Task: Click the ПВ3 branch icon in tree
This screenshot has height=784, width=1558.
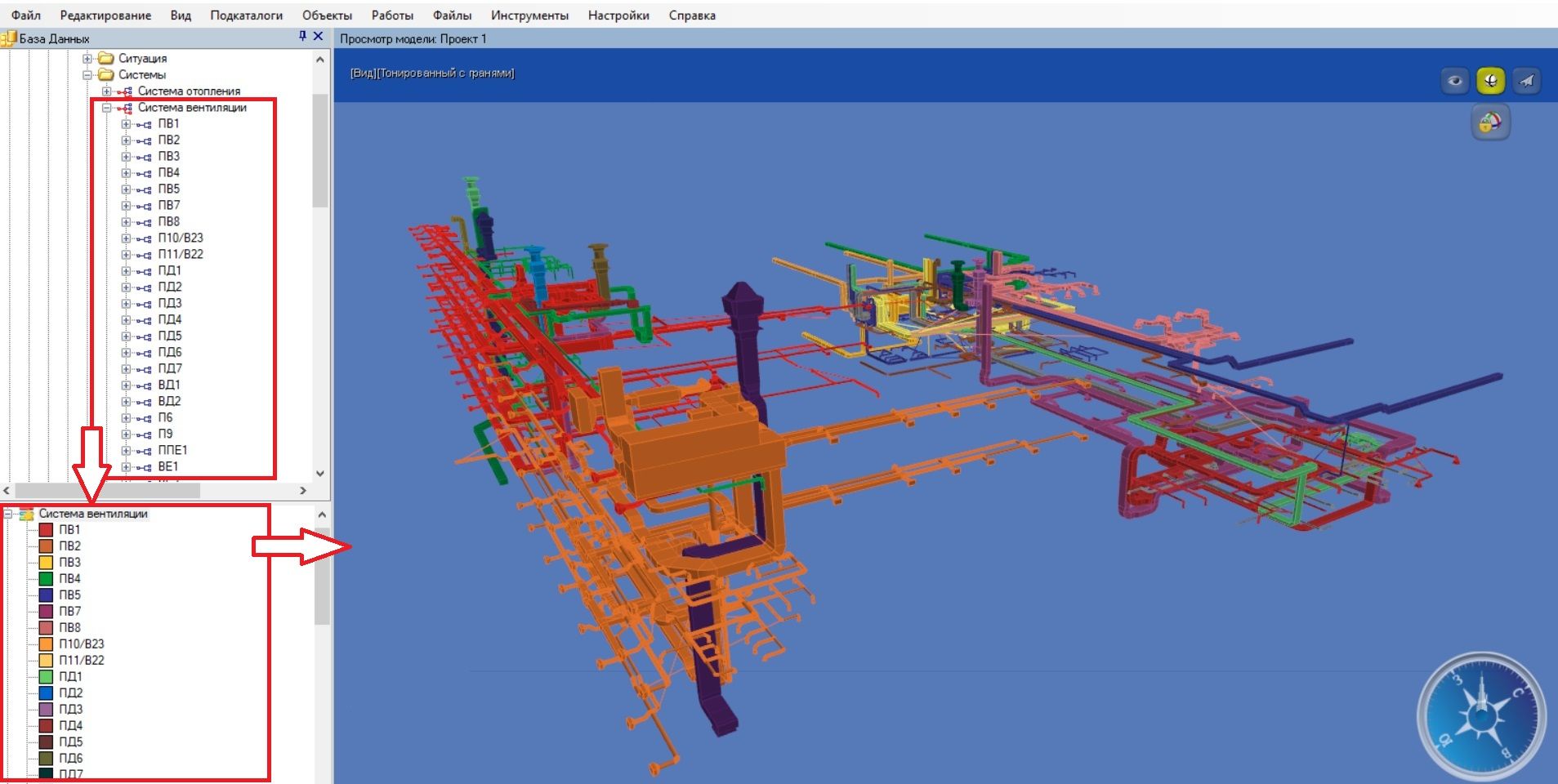Action: (x=144, y=157)
